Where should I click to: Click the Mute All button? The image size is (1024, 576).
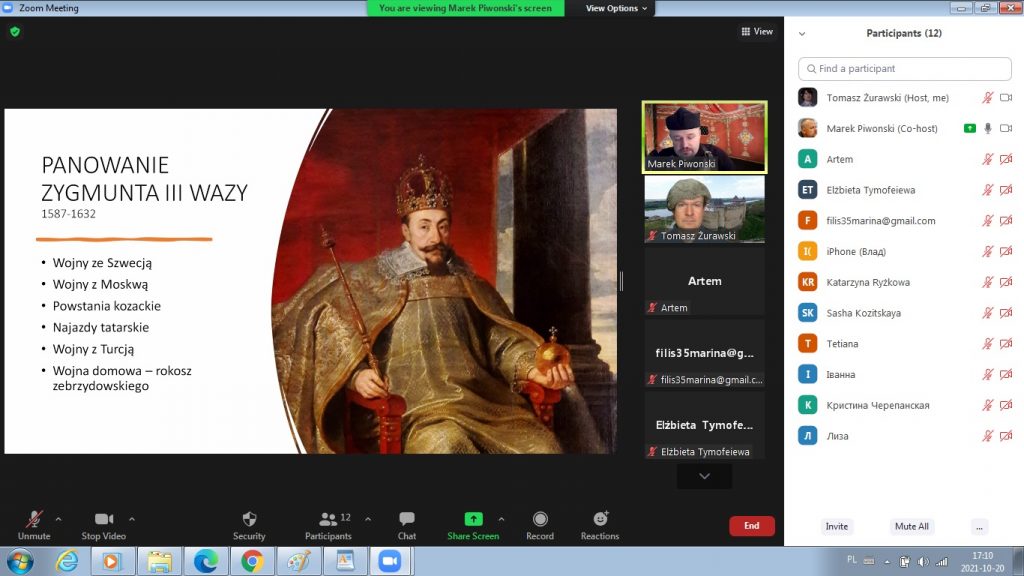(x=911, y=526)
